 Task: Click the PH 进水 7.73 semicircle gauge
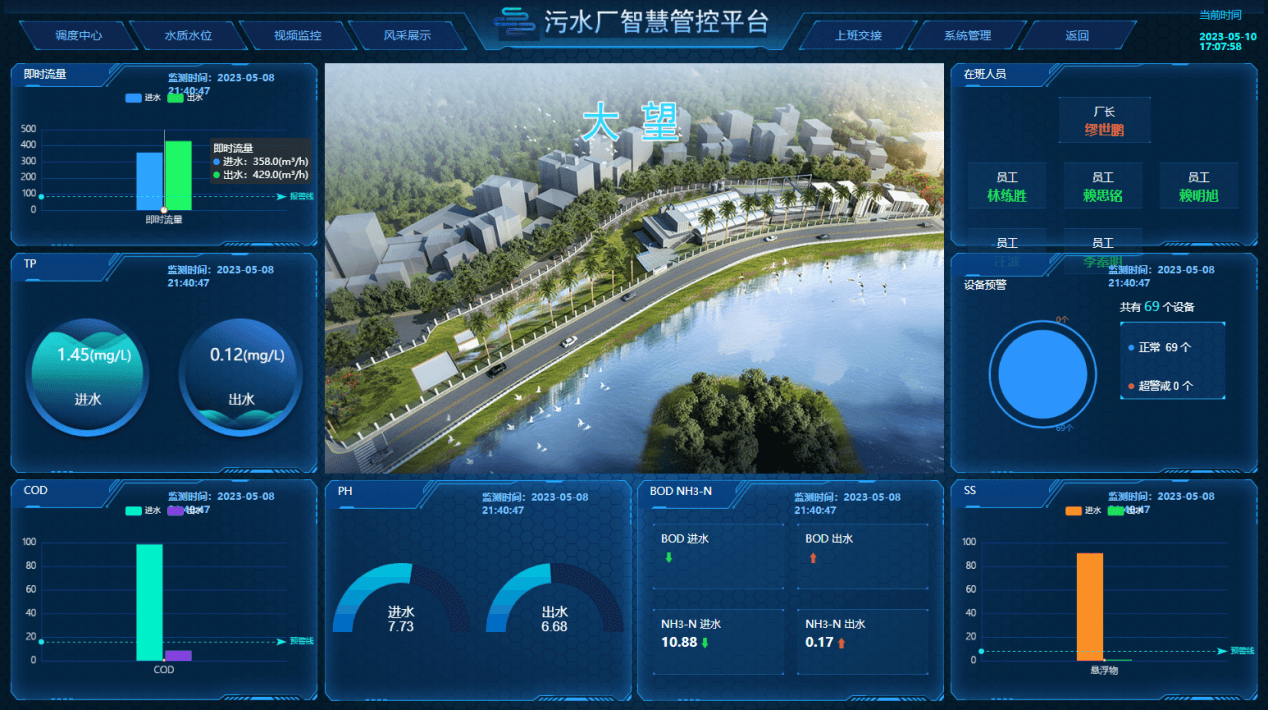pos(400,602)
